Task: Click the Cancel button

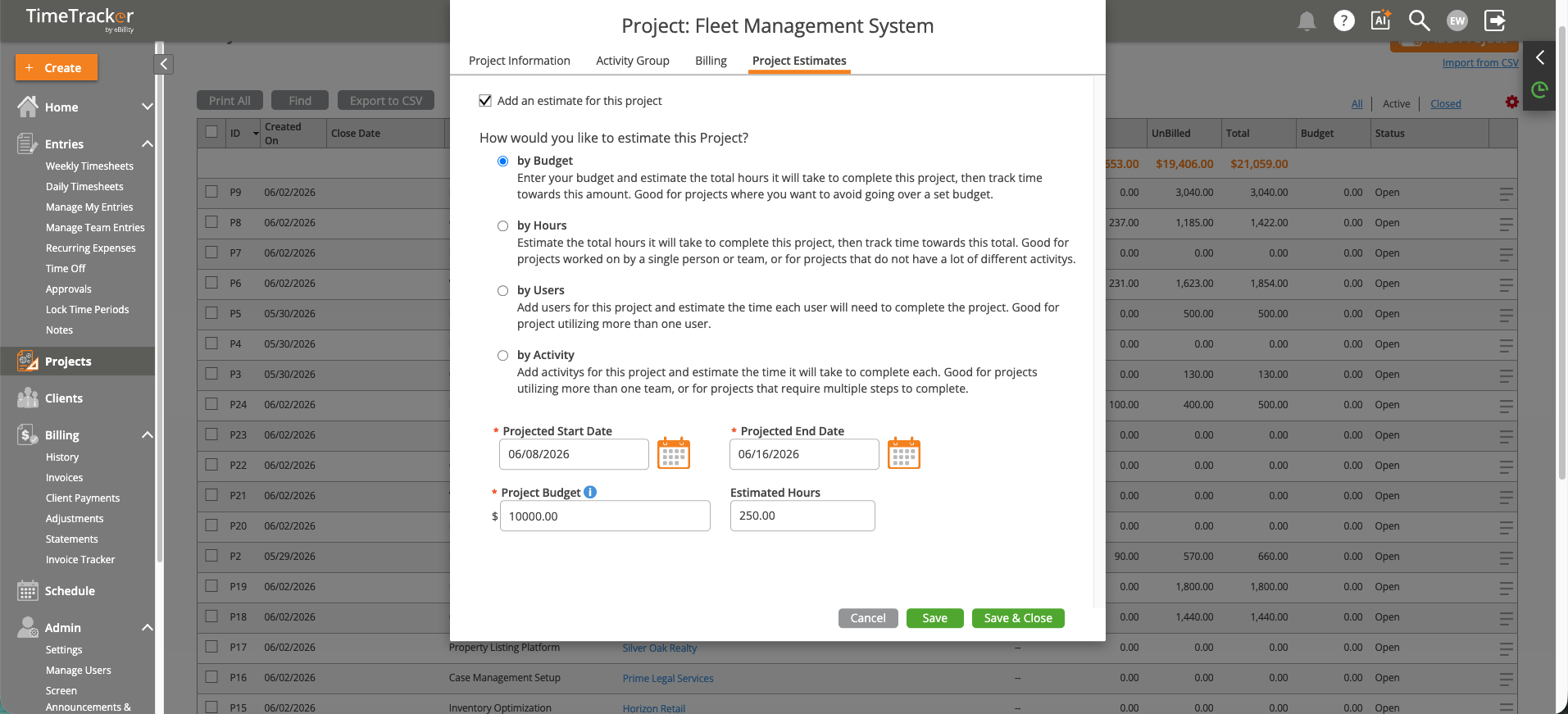Action: (x=868, y=618)
